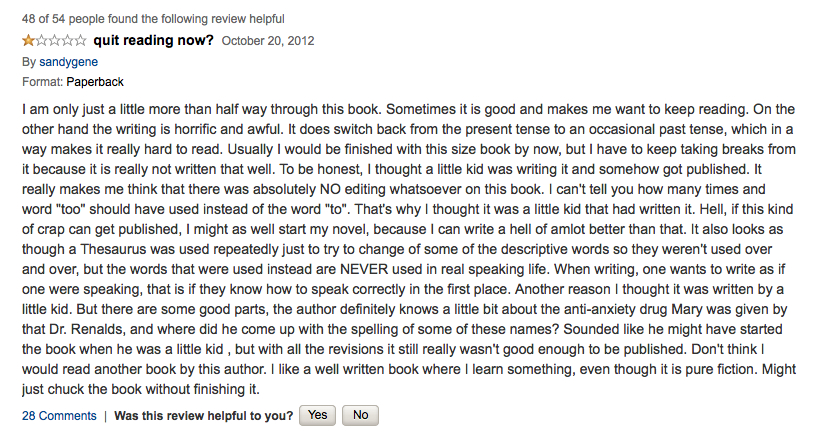Click the pipe separator beside 28 Comments

click(x=105, y=416)
